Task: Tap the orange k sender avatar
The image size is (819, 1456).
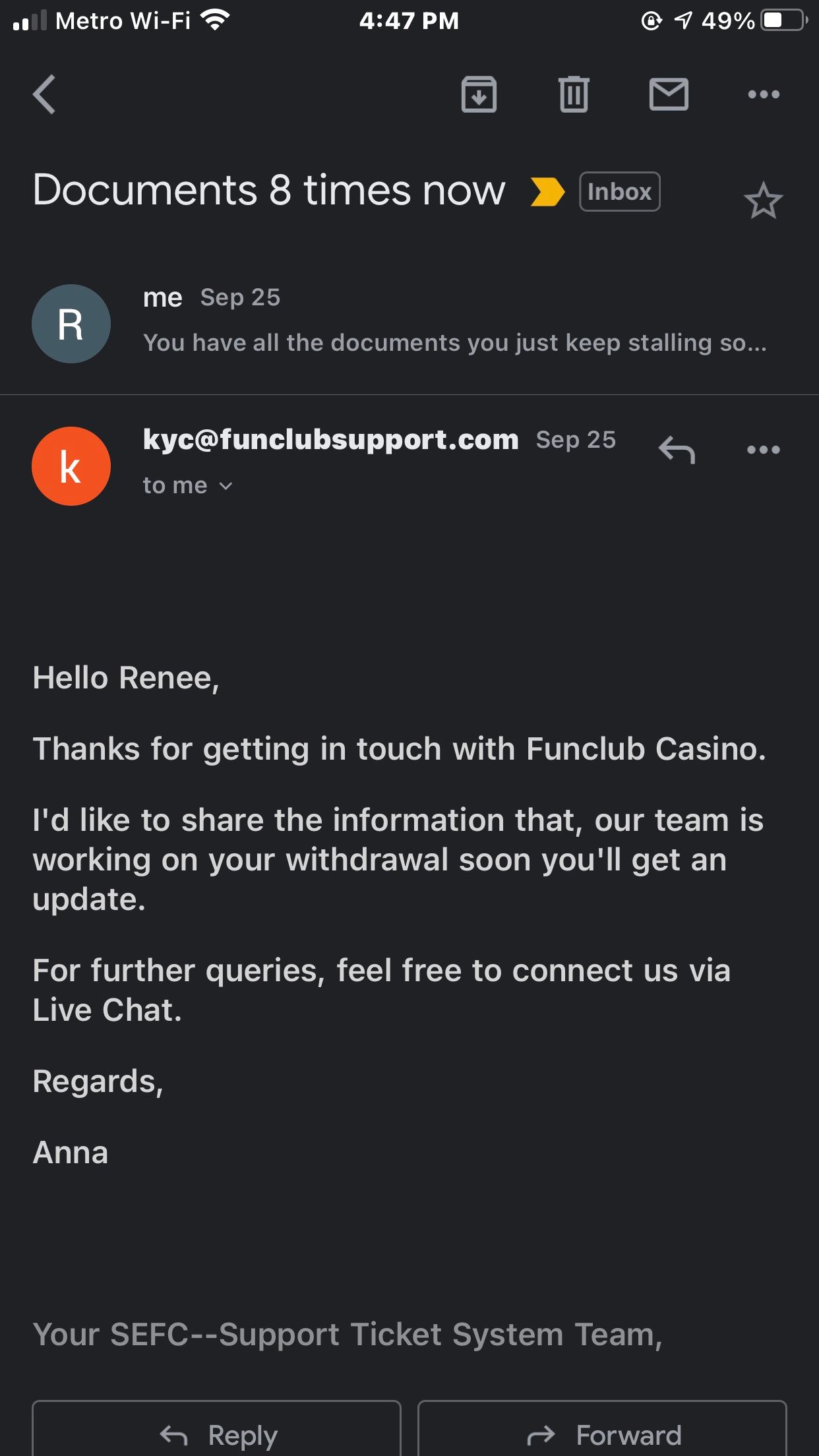Action: click(x=71, y=466)
